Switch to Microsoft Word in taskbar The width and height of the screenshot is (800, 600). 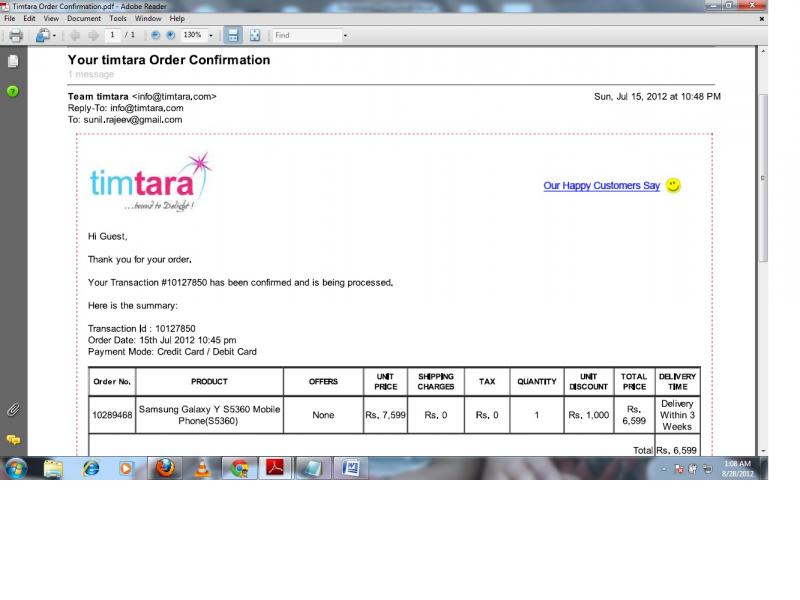click(x=351, y=468)
